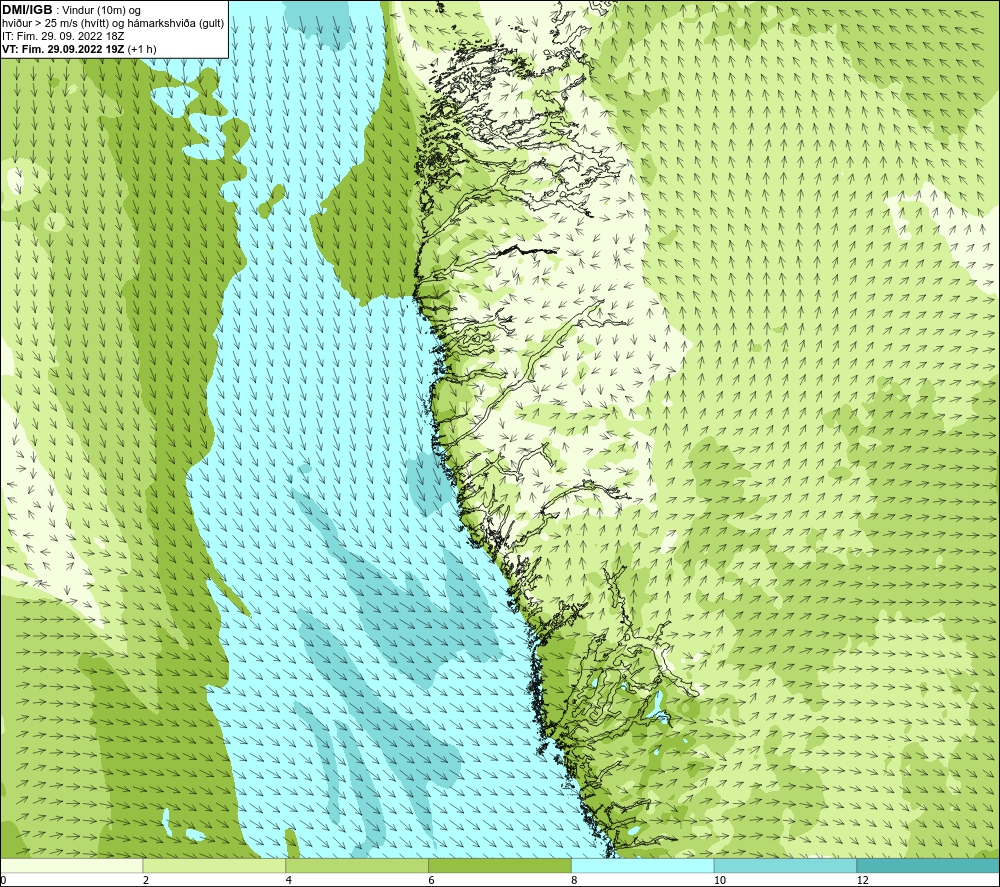Click the legend scale label '4'
Image resolution: width=1000 pixels, height=887 pixels.
(289, 880)
